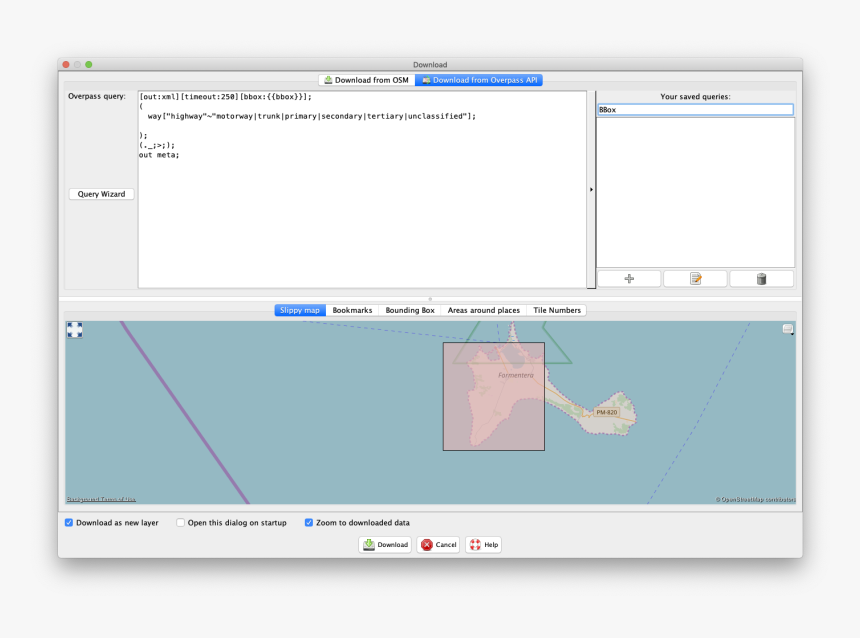860x638 pixels.
Task: Click the trash icon to delete query
Action: click(x=761, y=279)
